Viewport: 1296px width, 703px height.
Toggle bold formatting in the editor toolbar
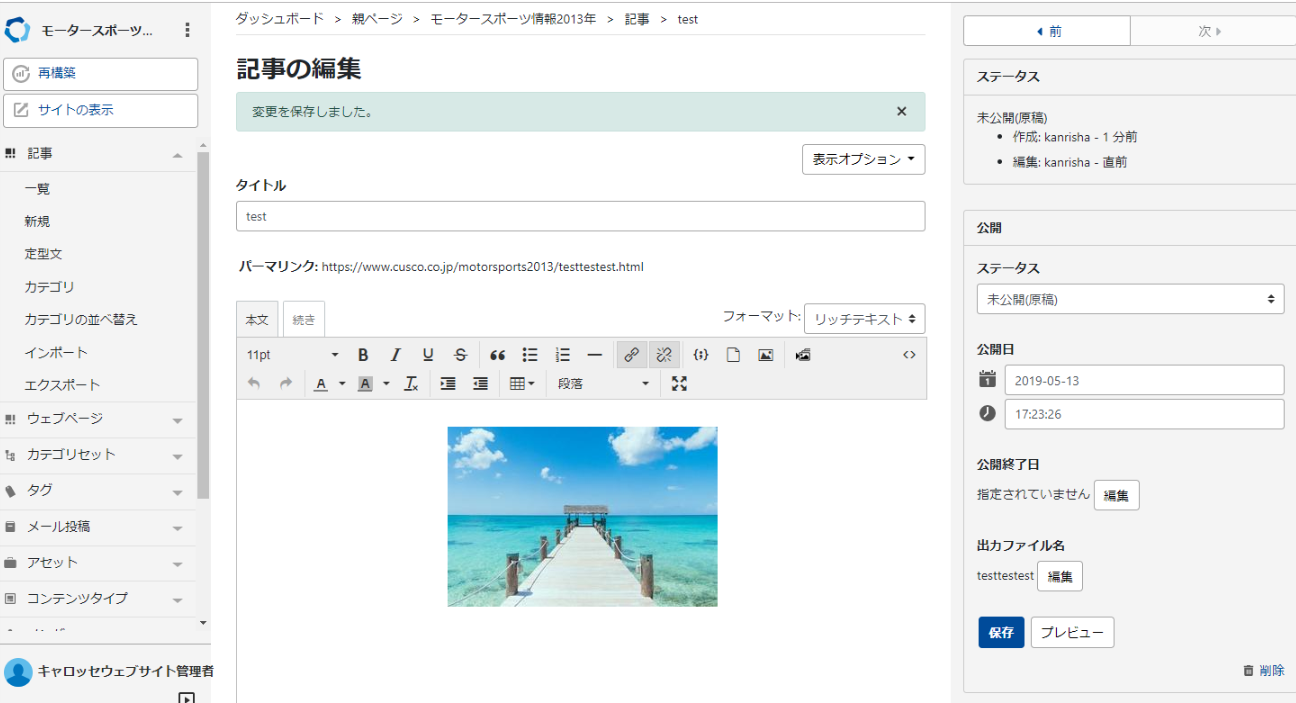[x=363, y=355]
